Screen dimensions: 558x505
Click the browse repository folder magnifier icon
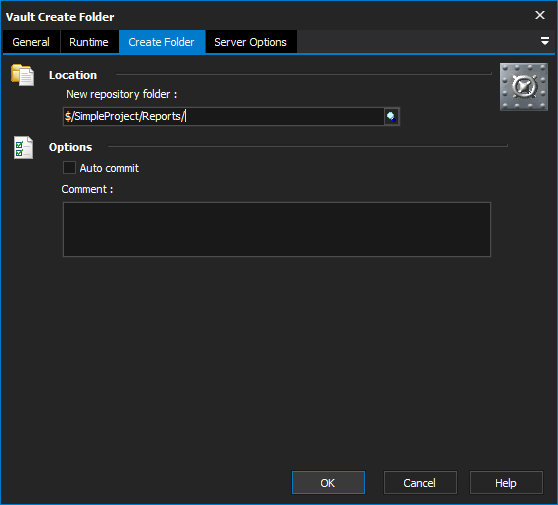[391, 116]
